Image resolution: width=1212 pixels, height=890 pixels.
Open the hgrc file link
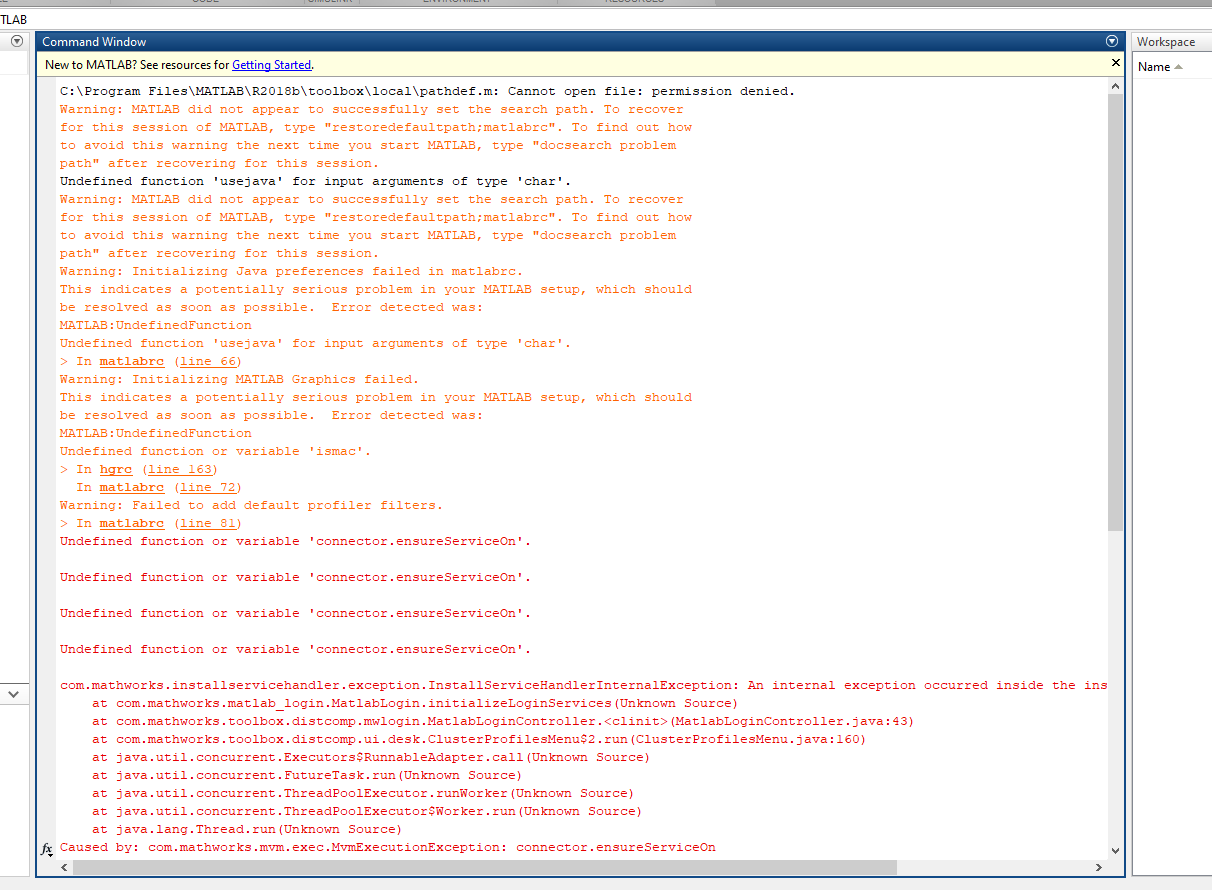(116, 469)
